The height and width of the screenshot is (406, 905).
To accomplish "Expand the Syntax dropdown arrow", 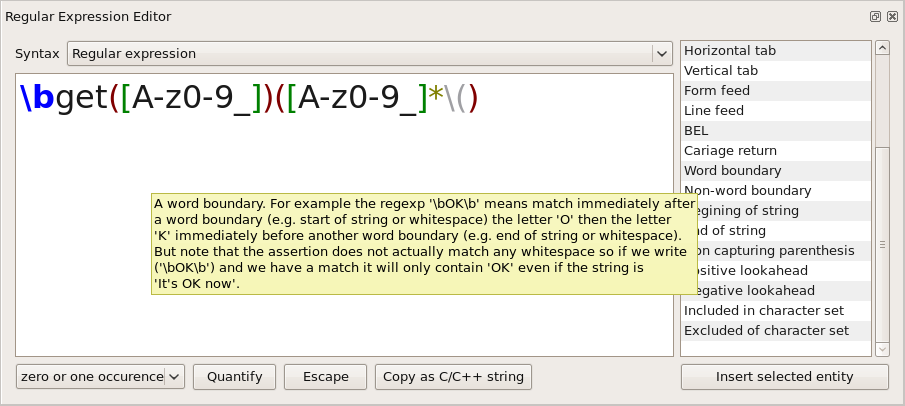I will (661, 54).
